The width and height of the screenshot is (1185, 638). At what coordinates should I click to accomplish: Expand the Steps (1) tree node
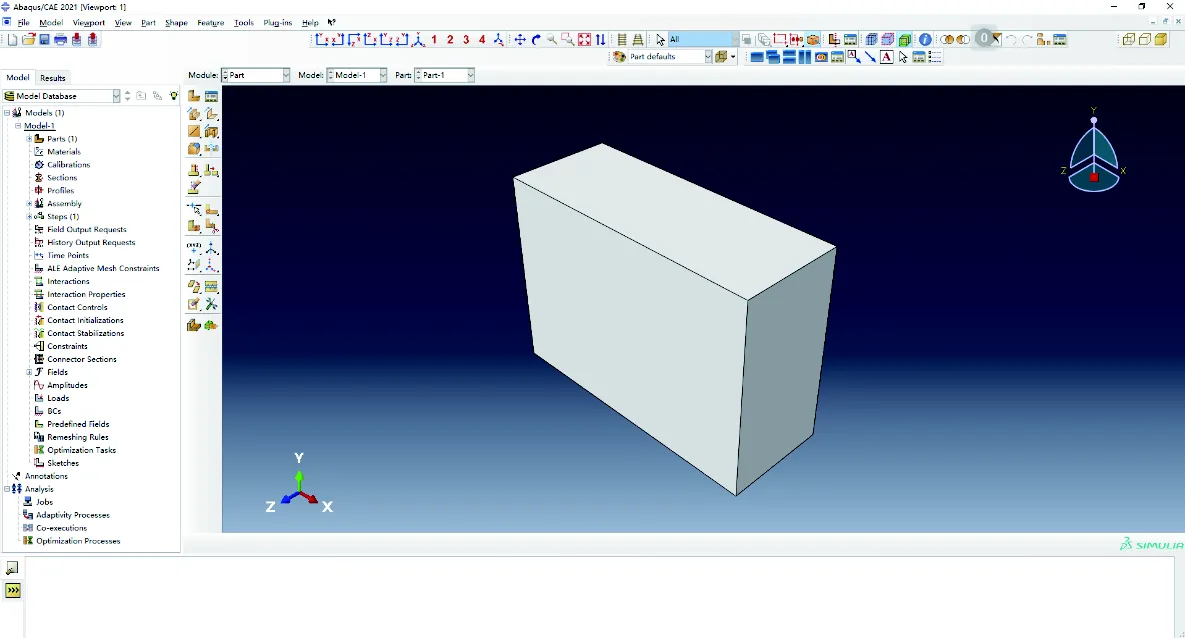pyautogui.click(x=29, y=217)
